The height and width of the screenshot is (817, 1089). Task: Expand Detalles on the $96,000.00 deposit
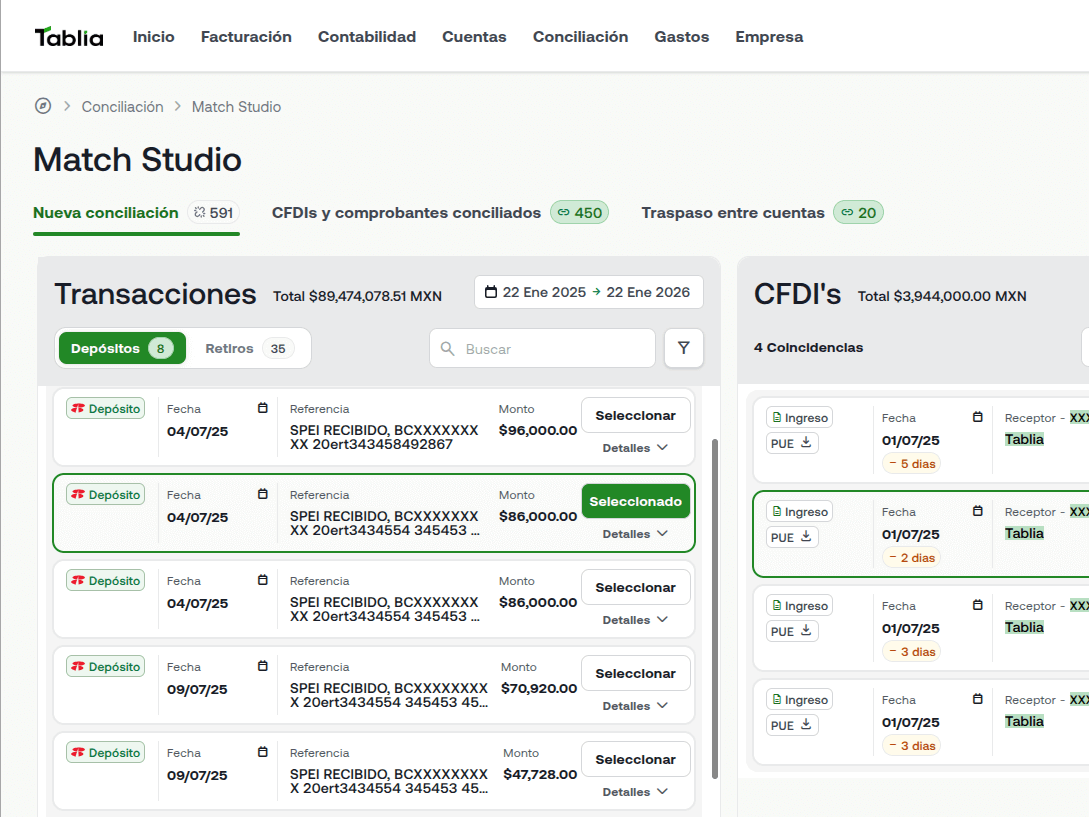[x=635, y=448]
